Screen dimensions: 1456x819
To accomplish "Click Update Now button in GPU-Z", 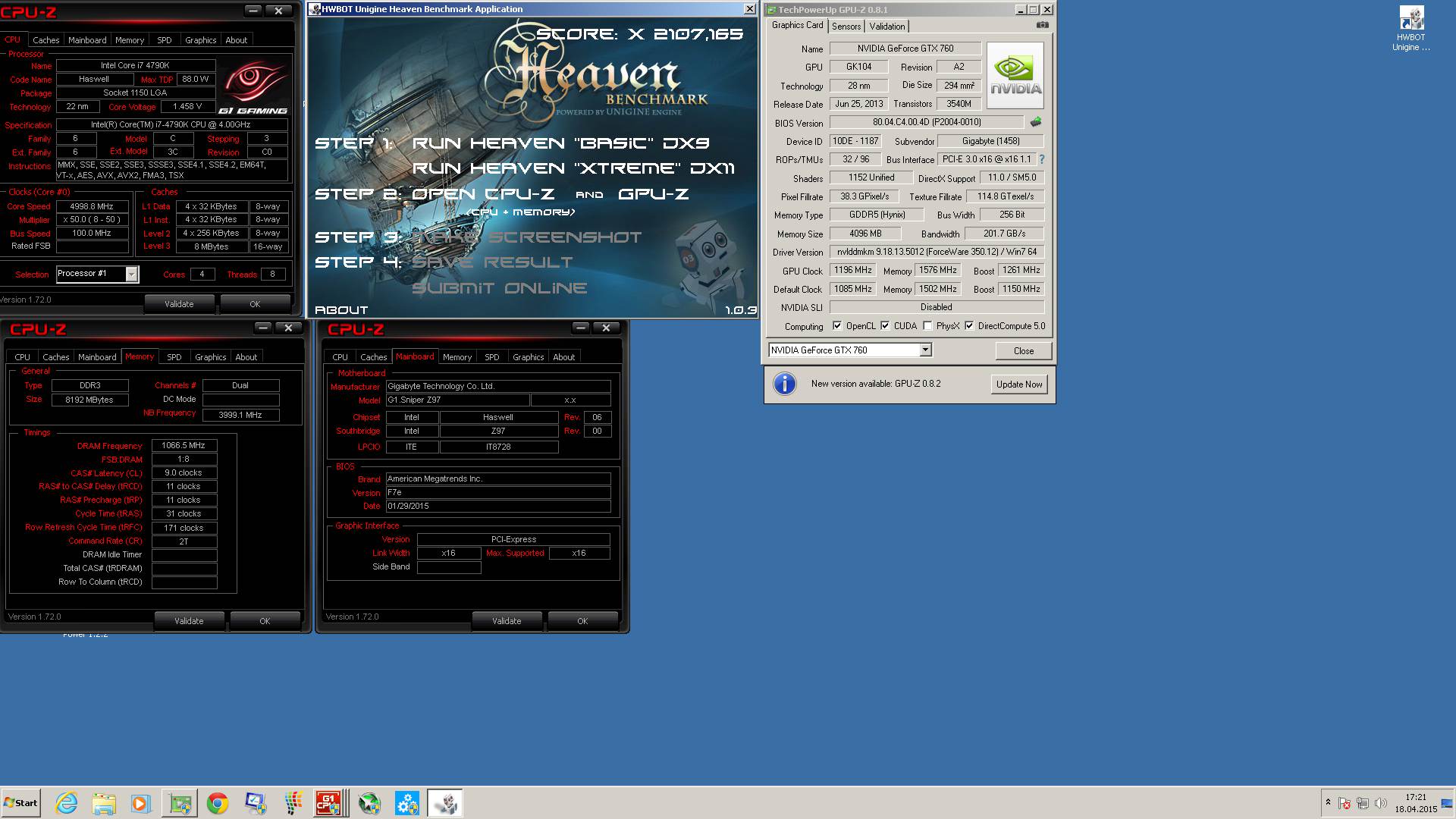I will 1019,384.
